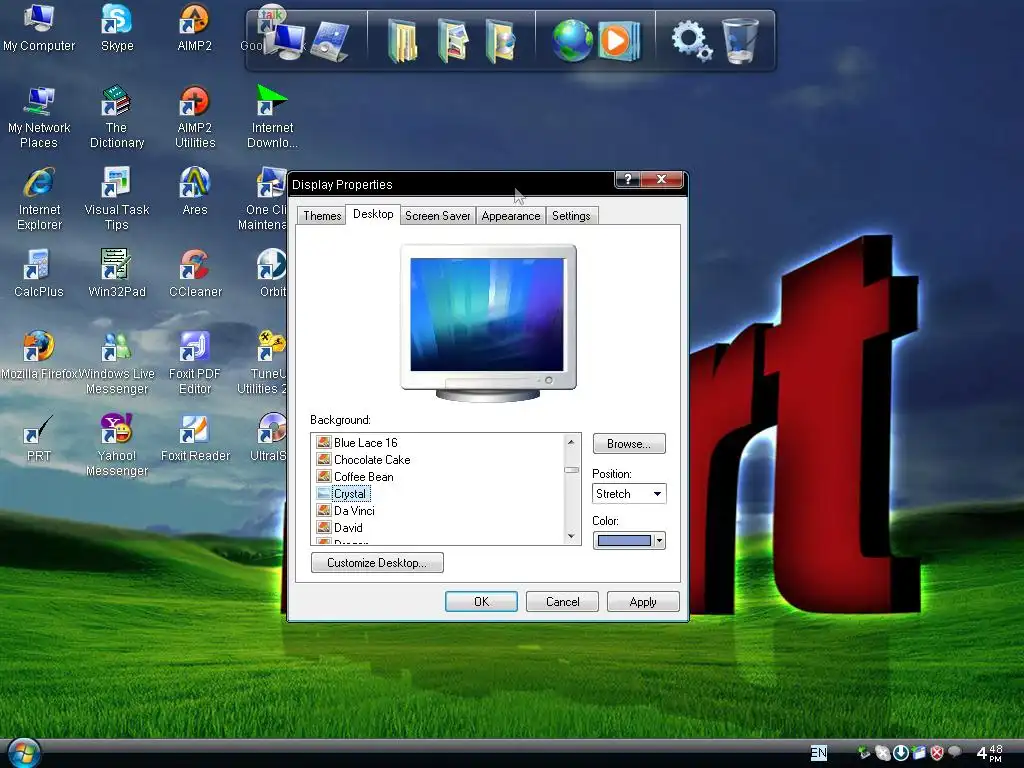Launch Yahoo! Messenger shortcut

(116, 445)
